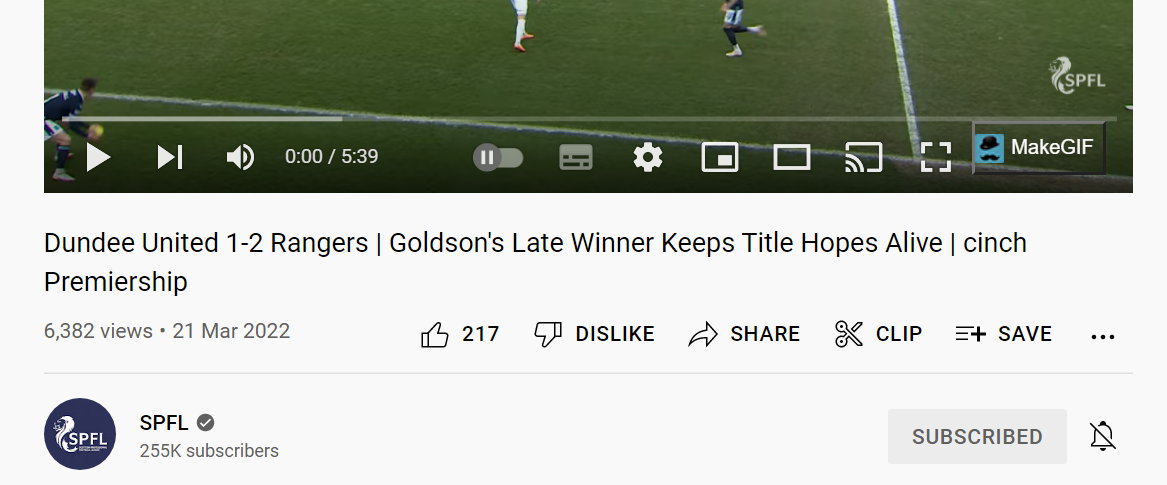The width and height of the screenshot is (1167, 485).
Task: Click the SUBSCRIBED button
Action: point(977,437)
